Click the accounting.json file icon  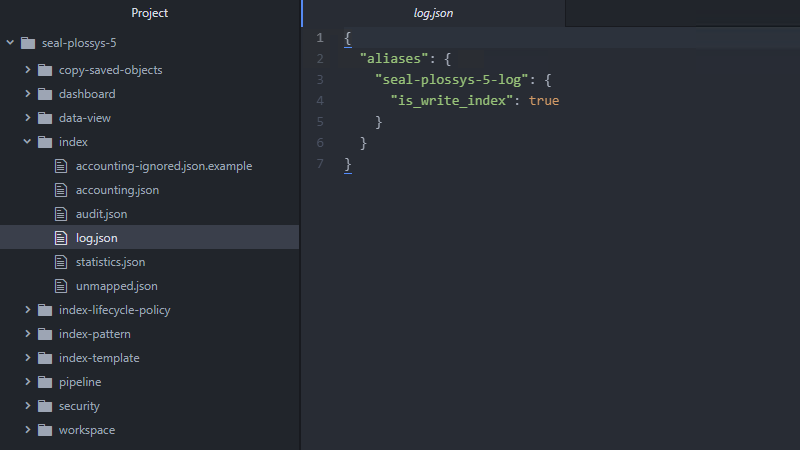click(x=61, y=190)
